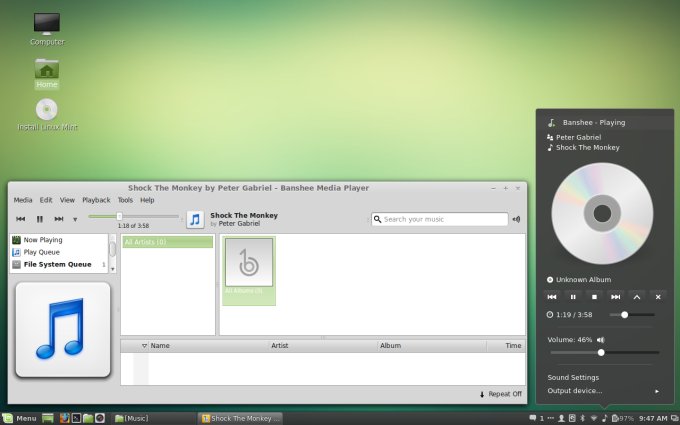Select the All Albums thumbnail
Screen dimensions: 680x425
point(249,270)
